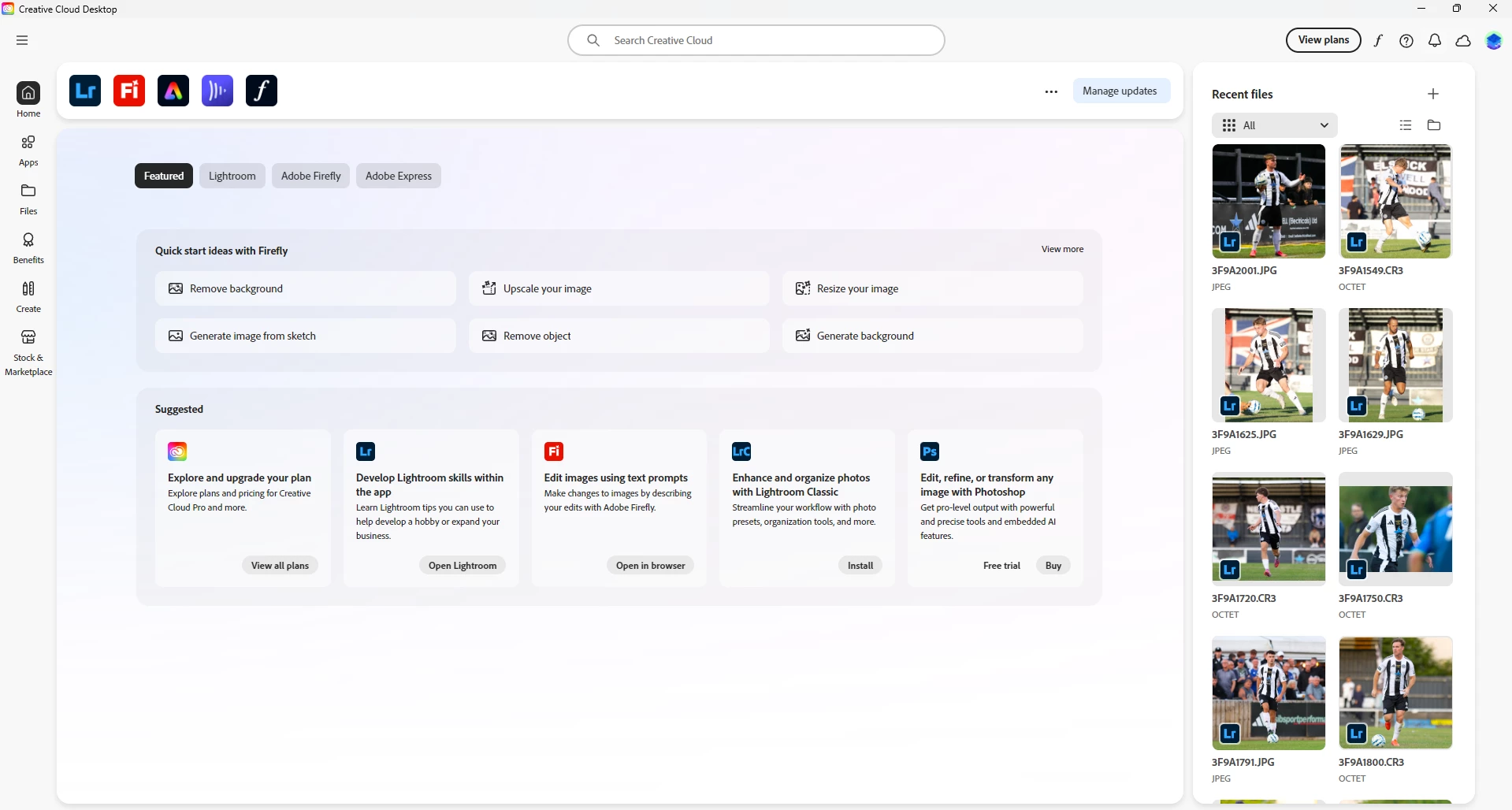
Task: Open thumbnail for 3F9A1791.JPG
Action: [1269, 693]
